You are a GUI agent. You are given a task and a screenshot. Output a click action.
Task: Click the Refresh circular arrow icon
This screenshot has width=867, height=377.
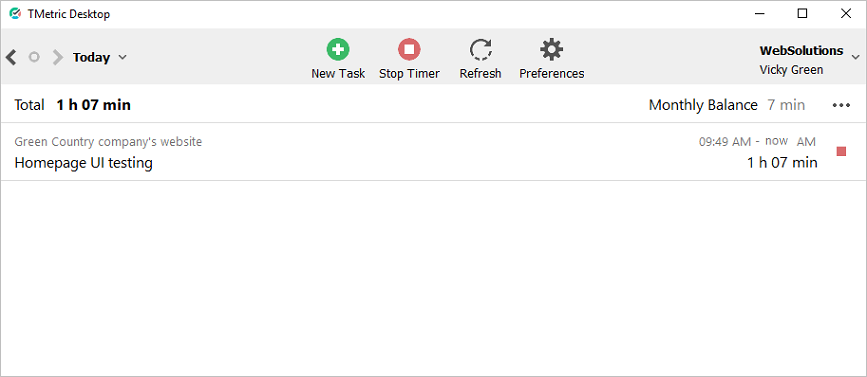[480, 49]
